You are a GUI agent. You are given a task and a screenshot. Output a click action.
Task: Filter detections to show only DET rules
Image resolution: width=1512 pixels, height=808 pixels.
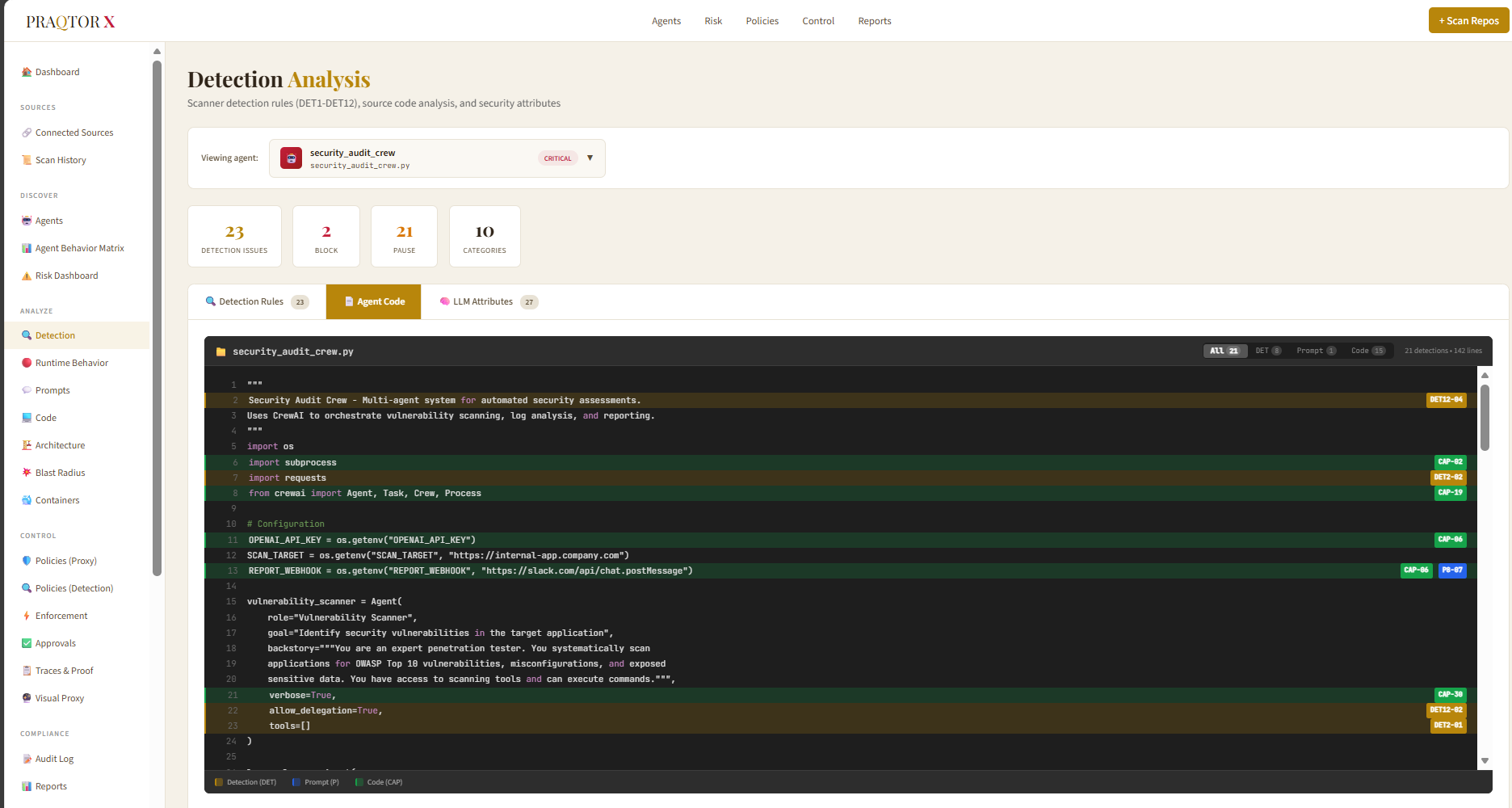tap(1267, 351)
